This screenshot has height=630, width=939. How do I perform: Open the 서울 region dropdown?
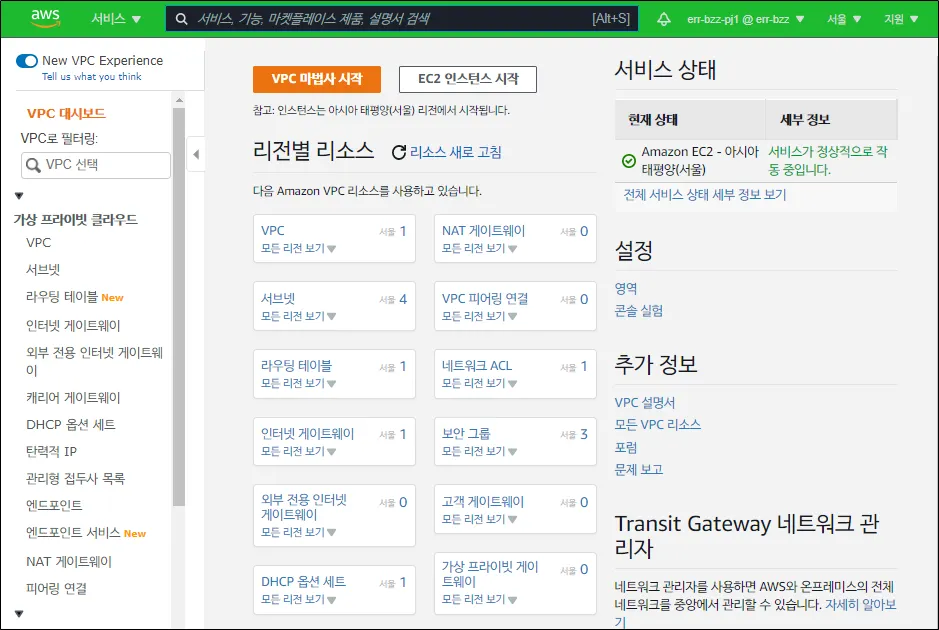[844, 19]
